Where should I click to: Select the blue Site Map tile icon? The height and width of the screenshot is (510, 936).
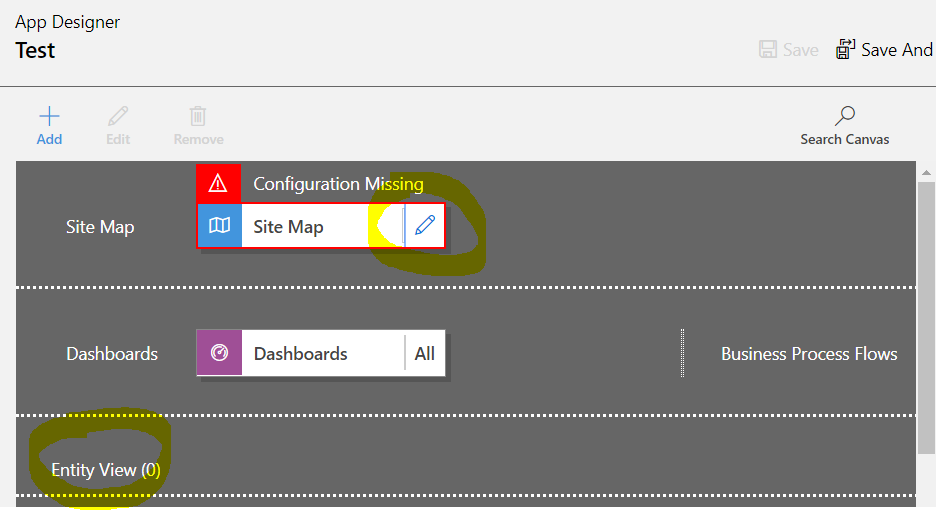coord(220,226)
